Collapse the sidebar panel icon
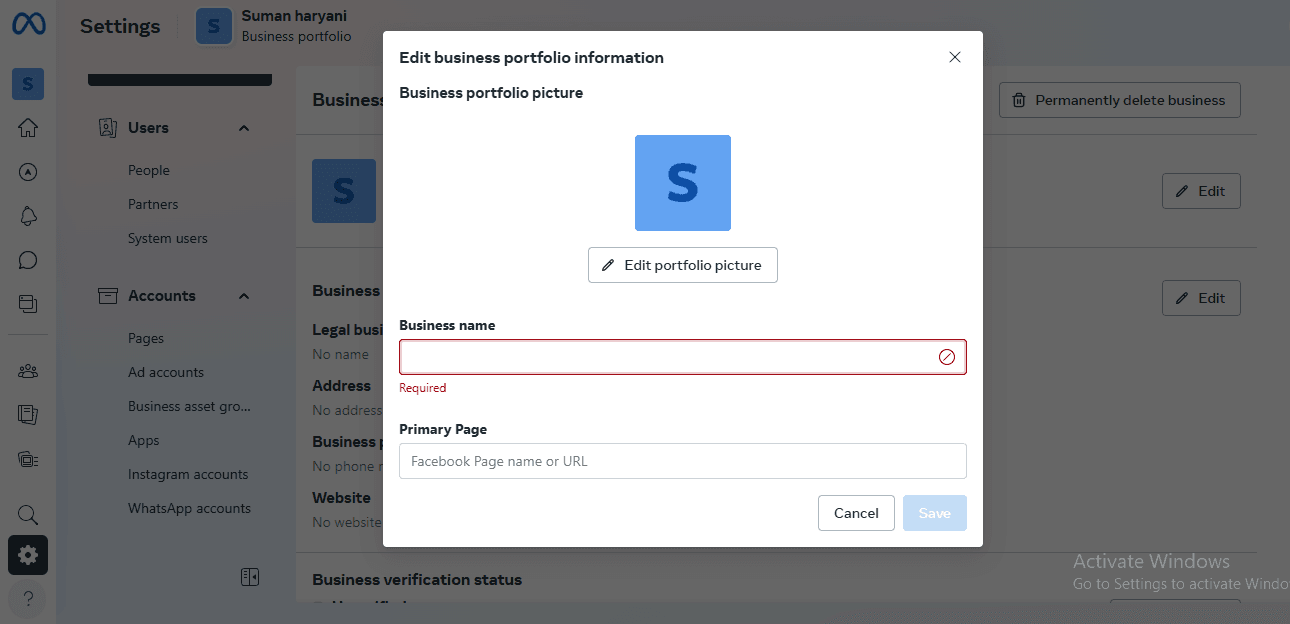 tap(250, 577)
